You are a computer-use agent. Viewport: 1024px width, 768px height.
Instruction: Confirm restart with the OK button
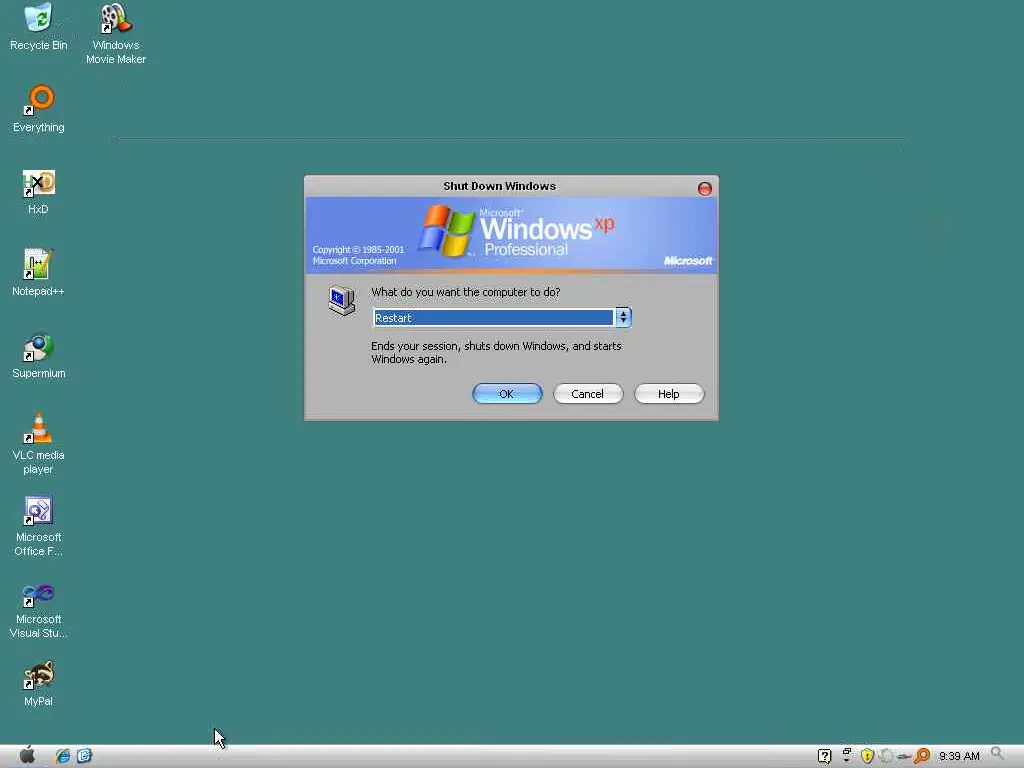507,394
